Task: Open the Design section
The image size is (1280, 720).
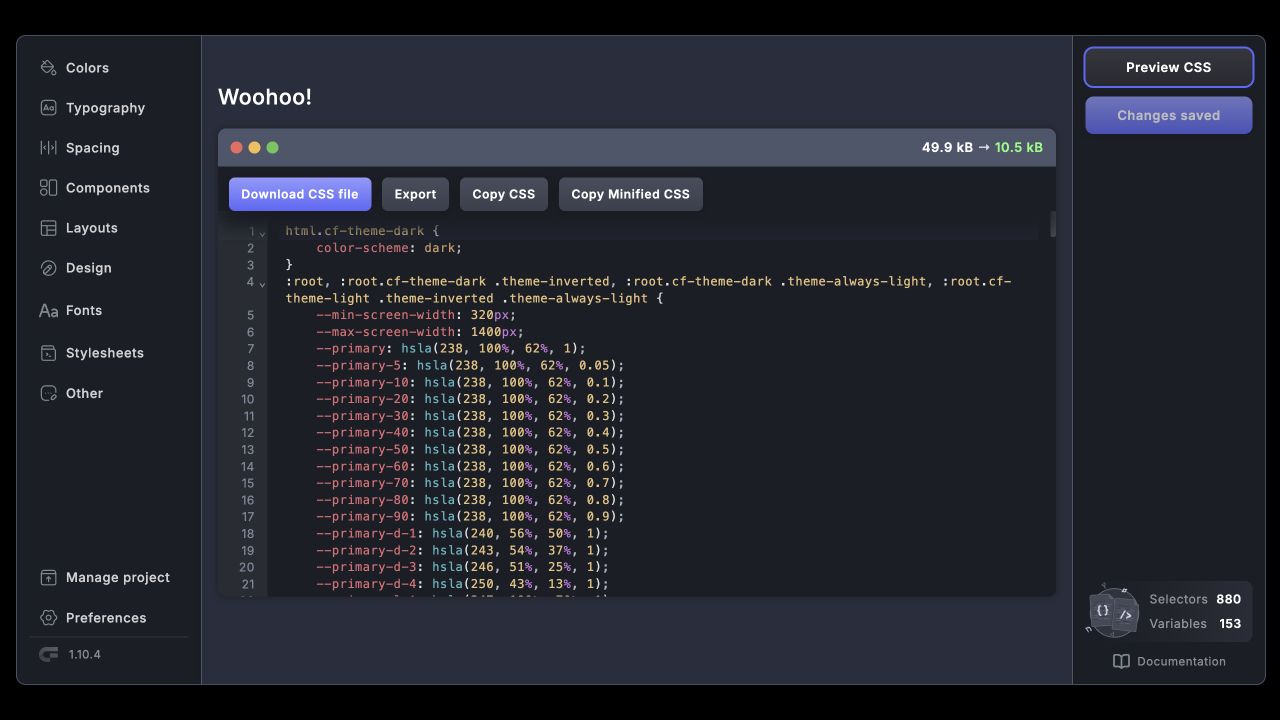Action: pyautogui.click(x=89, y=268)
